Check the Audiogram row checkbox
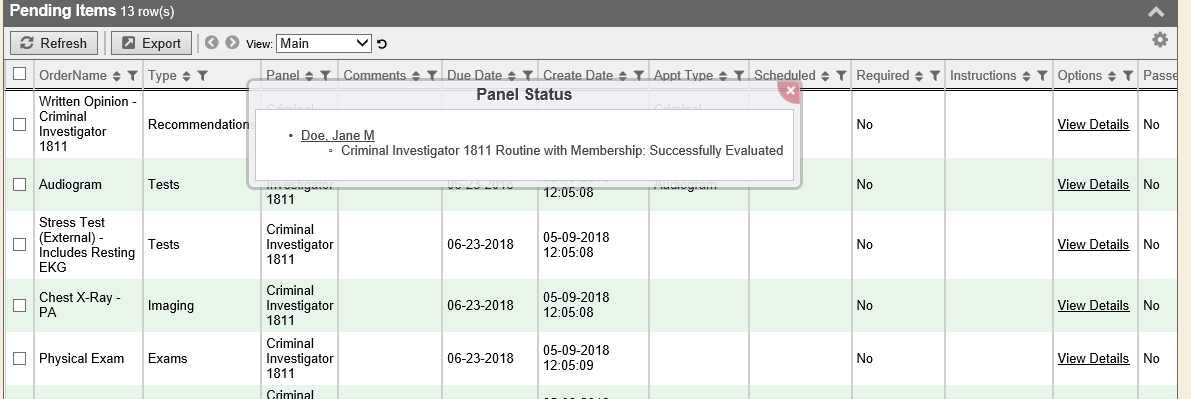The width and height of the screenshot is (1191, 399). tap(20, 185)
